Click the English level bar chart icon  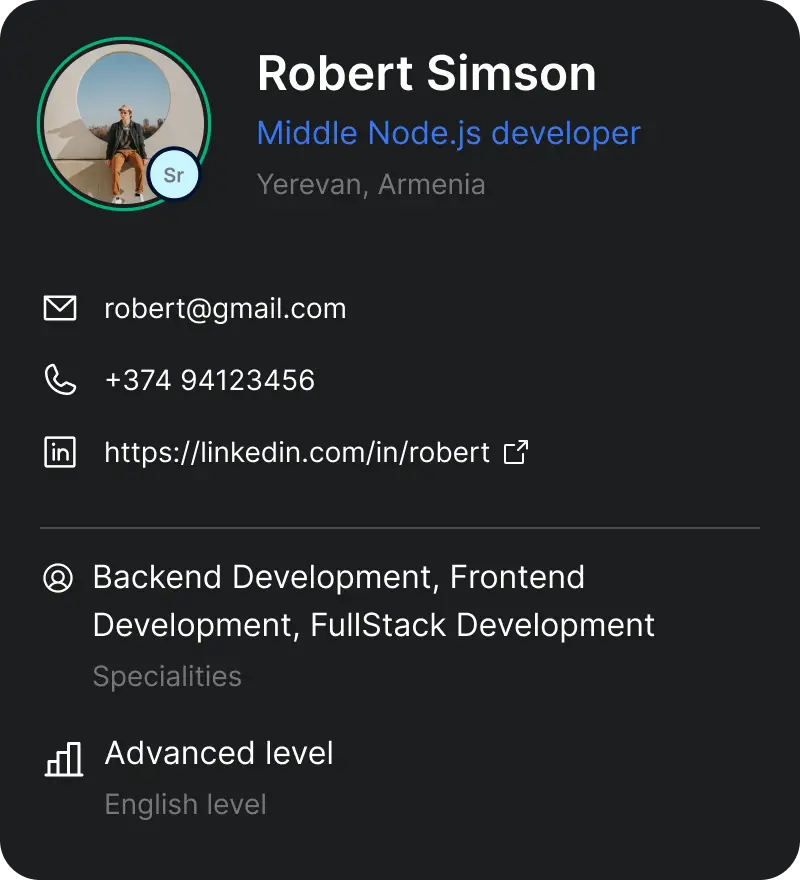coord(64,759)
